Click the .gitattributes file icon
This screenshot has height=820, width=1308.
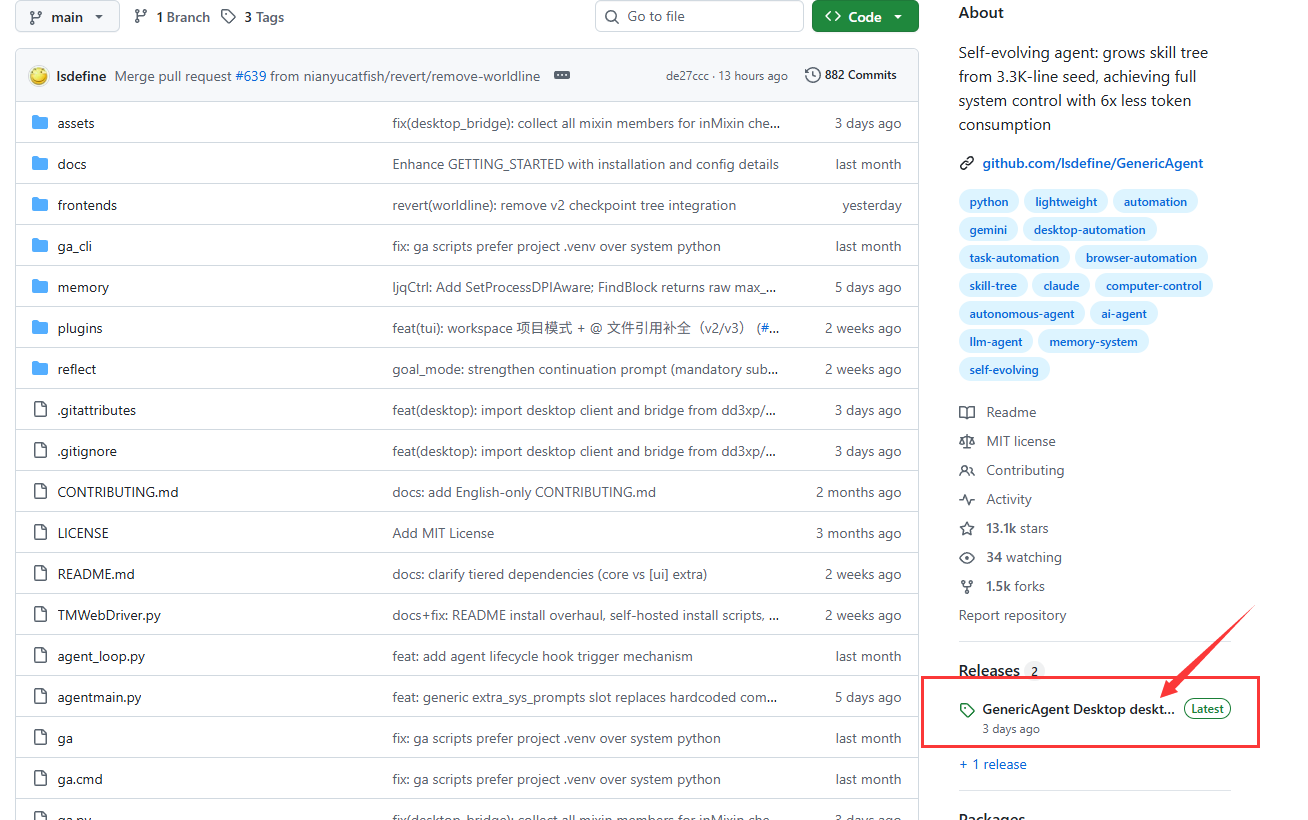point(40,410)
